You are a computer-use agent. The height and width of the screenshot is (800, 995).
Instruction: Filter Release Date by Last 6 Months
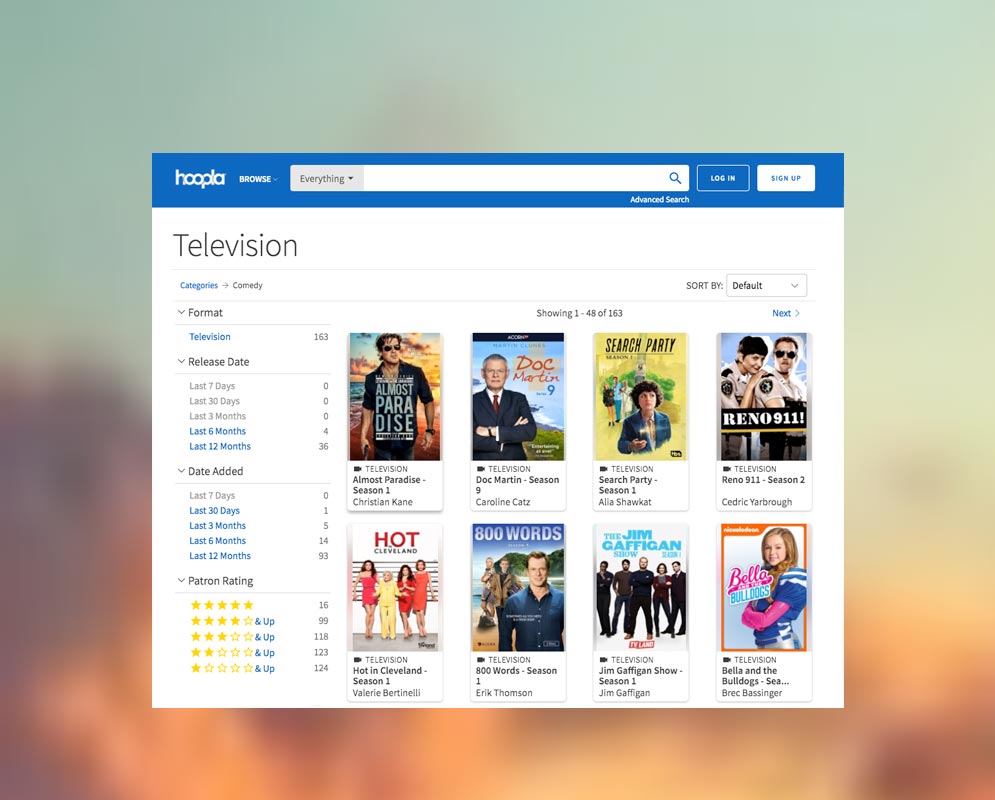coord(217,431)
